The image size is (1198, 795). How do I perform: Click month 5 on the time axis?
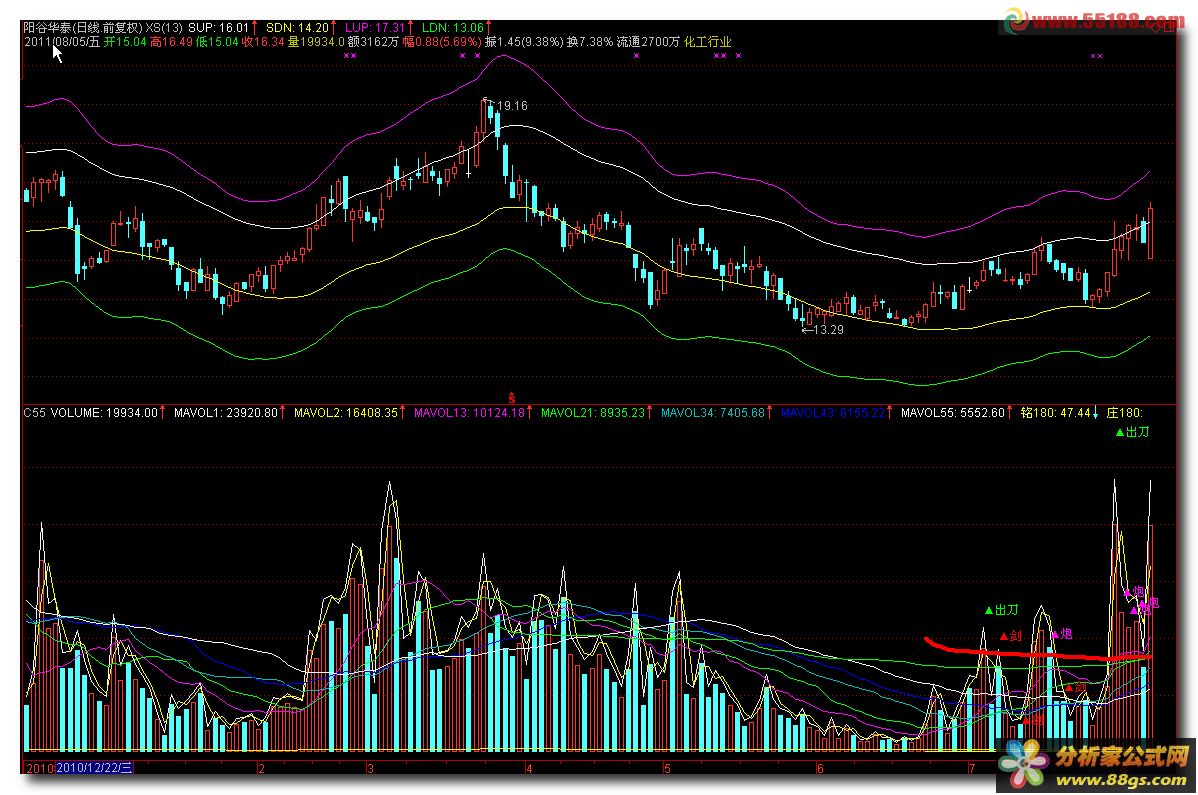(667, 768)
